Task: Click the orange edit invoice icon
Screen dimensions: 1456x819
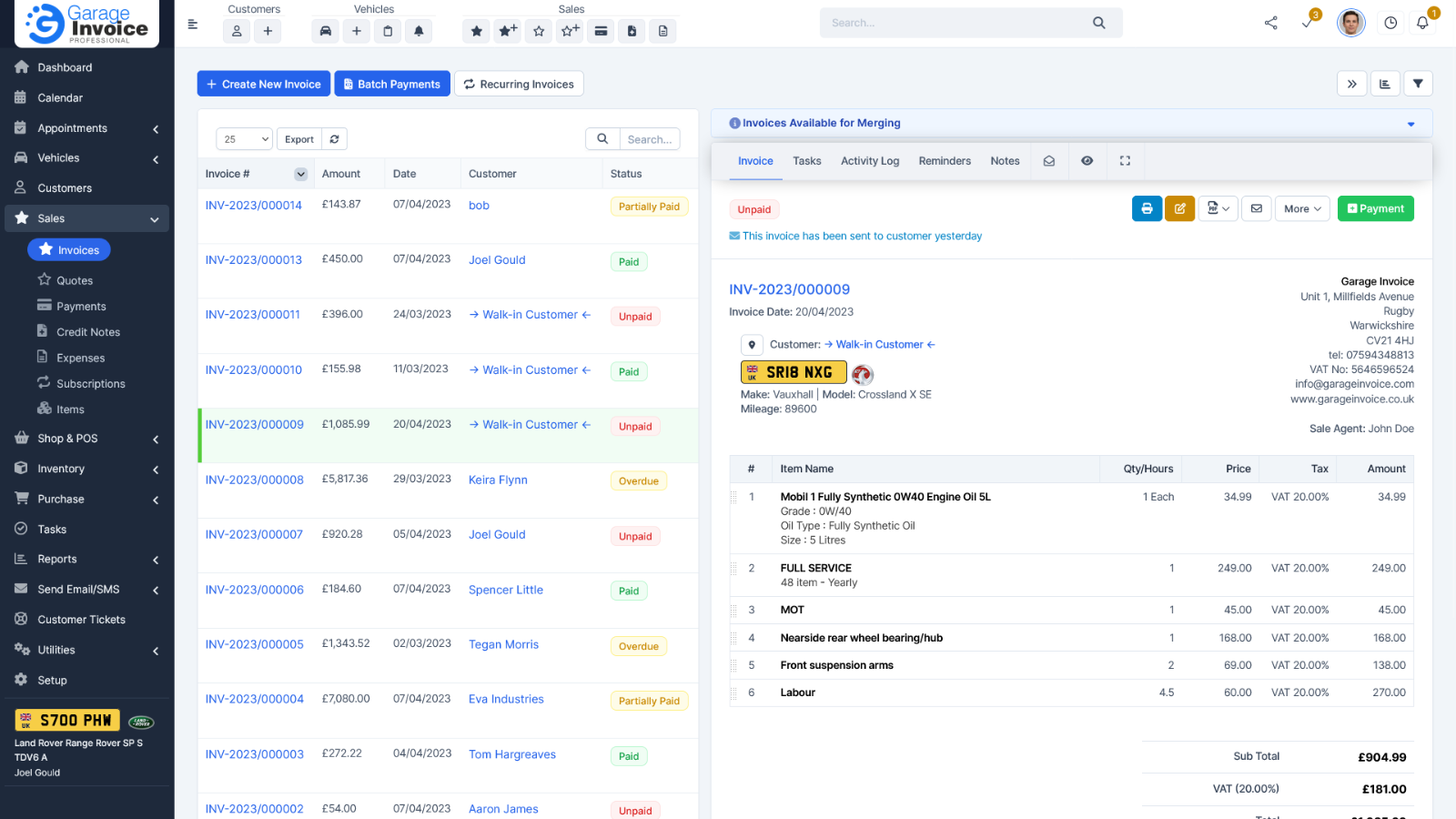Action: click(1179, 208)
